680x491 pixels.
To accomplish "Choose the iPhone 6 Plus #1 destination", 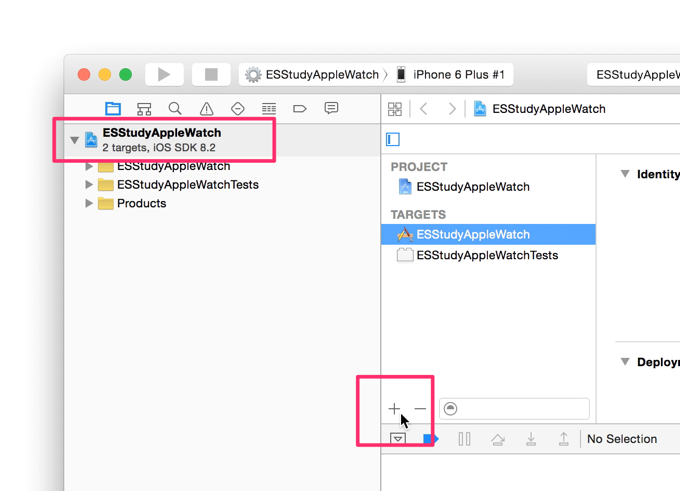I will pyautogui.click(x=451, y=75).
